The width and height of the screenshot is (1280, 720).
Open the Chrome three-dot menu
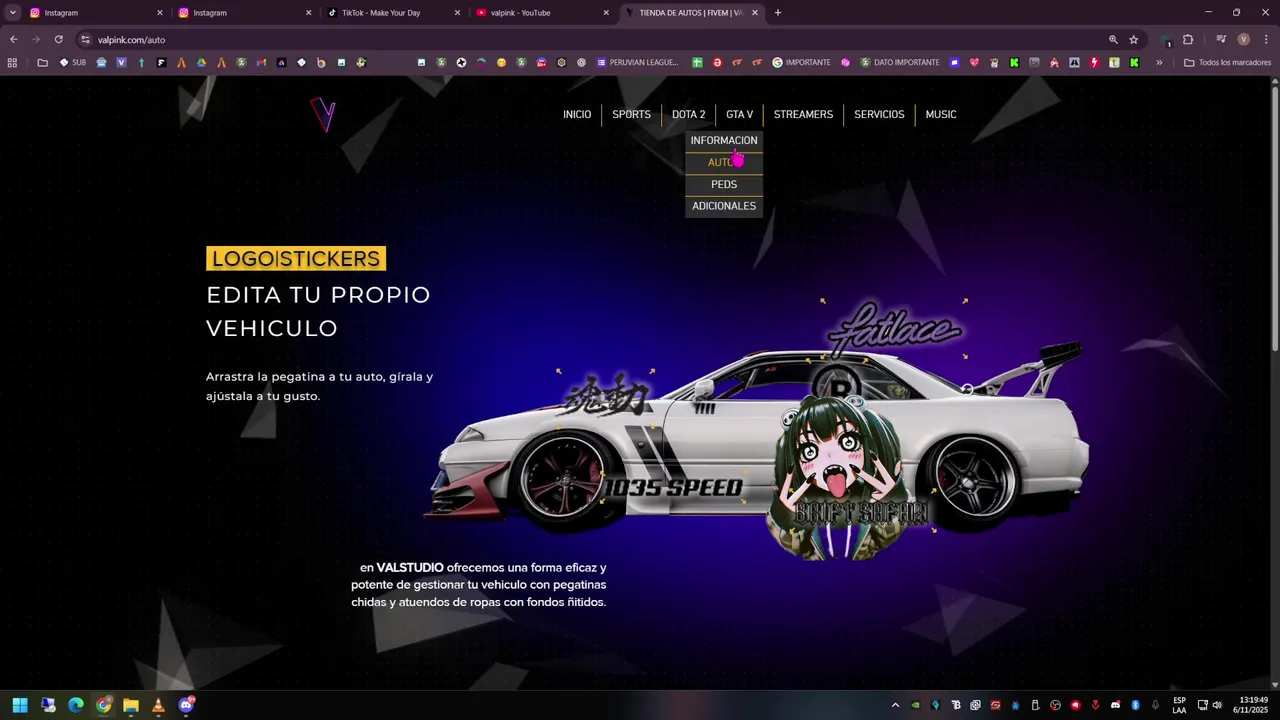point(1266,40)
